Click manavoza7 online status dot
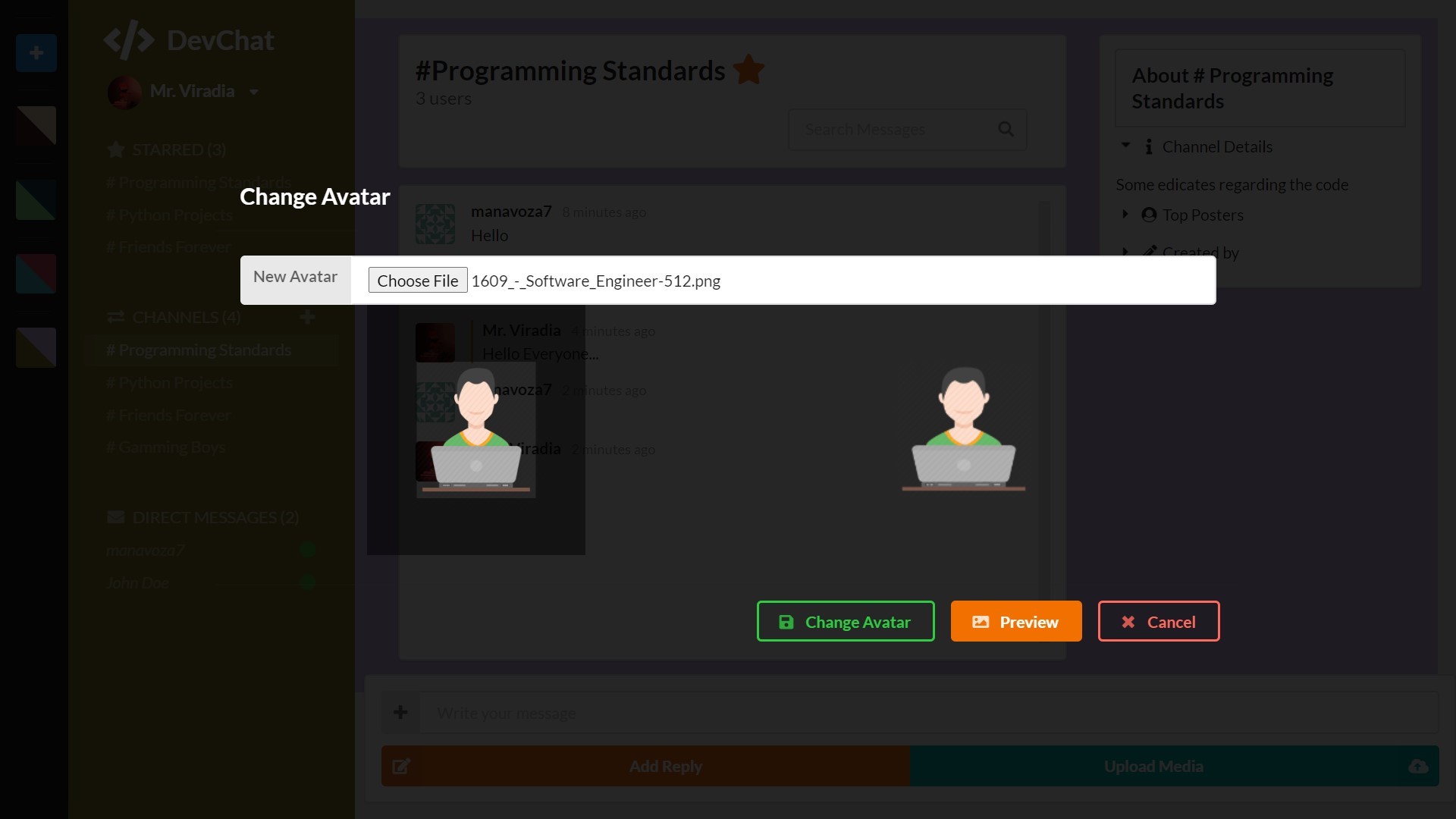Viewport: 1456px width, 819px height. pos(307,551)
